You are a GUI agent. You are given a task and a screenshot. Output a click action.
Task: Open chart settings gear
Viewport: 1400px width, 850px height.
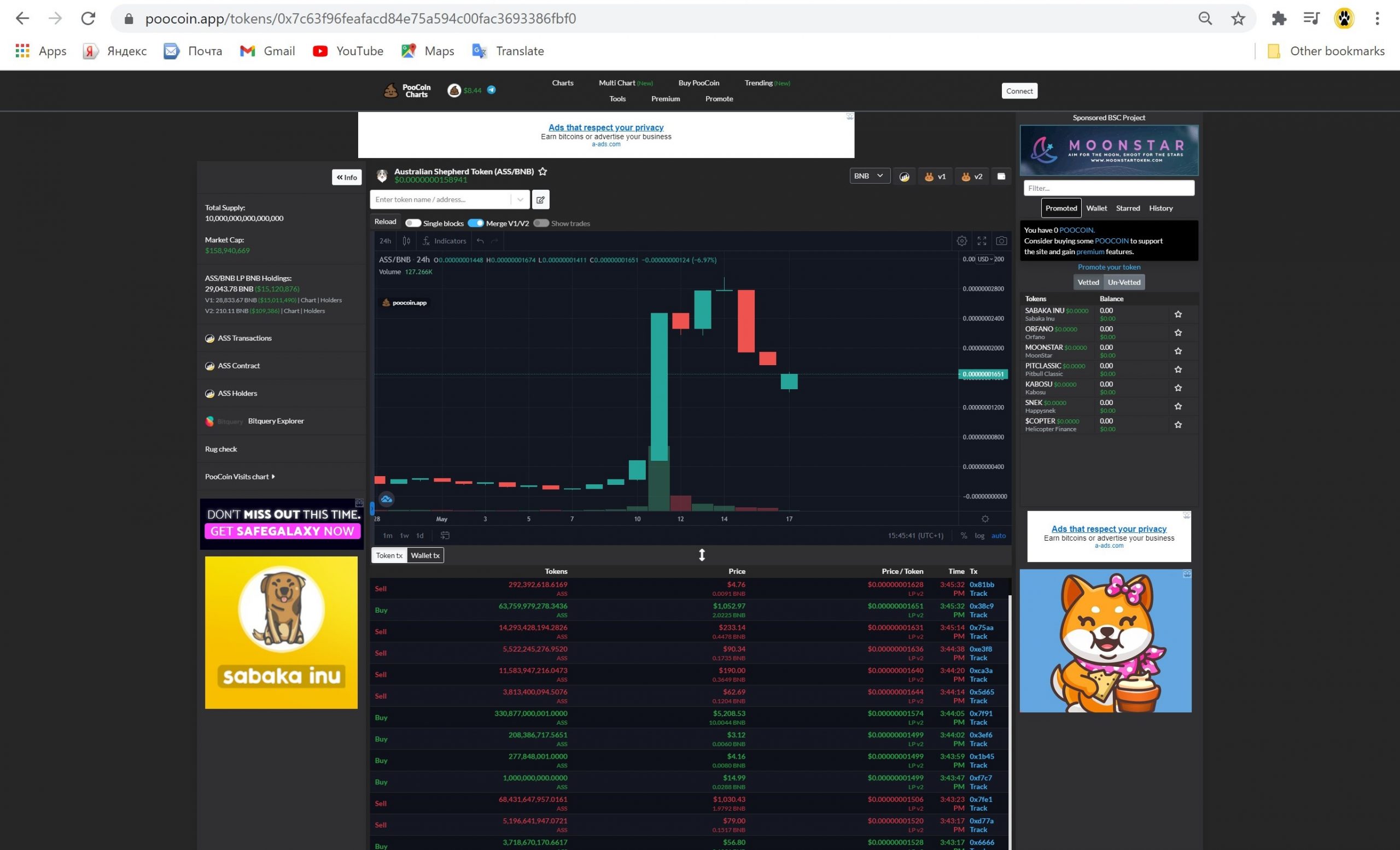click(961, 241)
